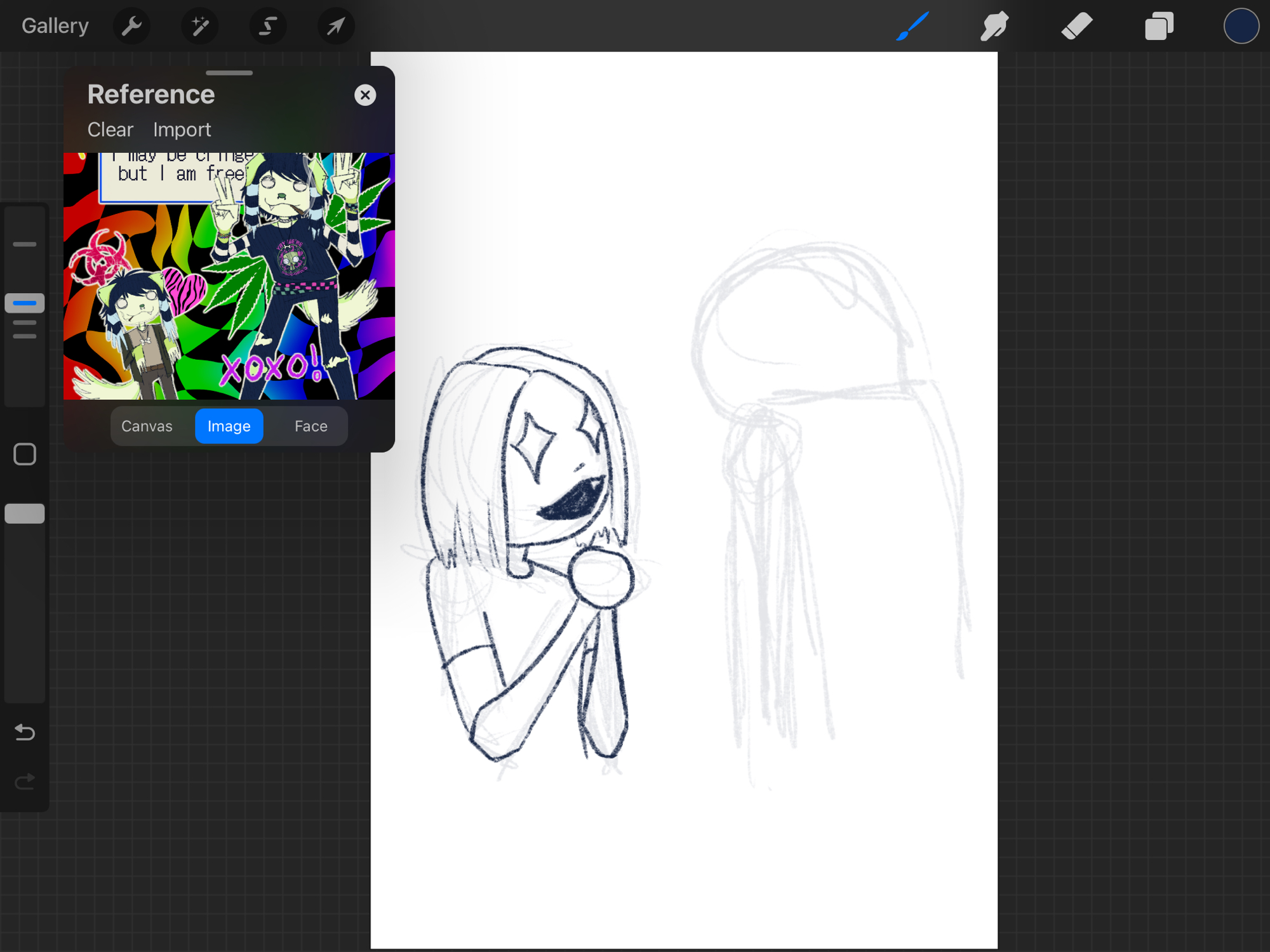Click the reference image thumbnail

point(229,276)
